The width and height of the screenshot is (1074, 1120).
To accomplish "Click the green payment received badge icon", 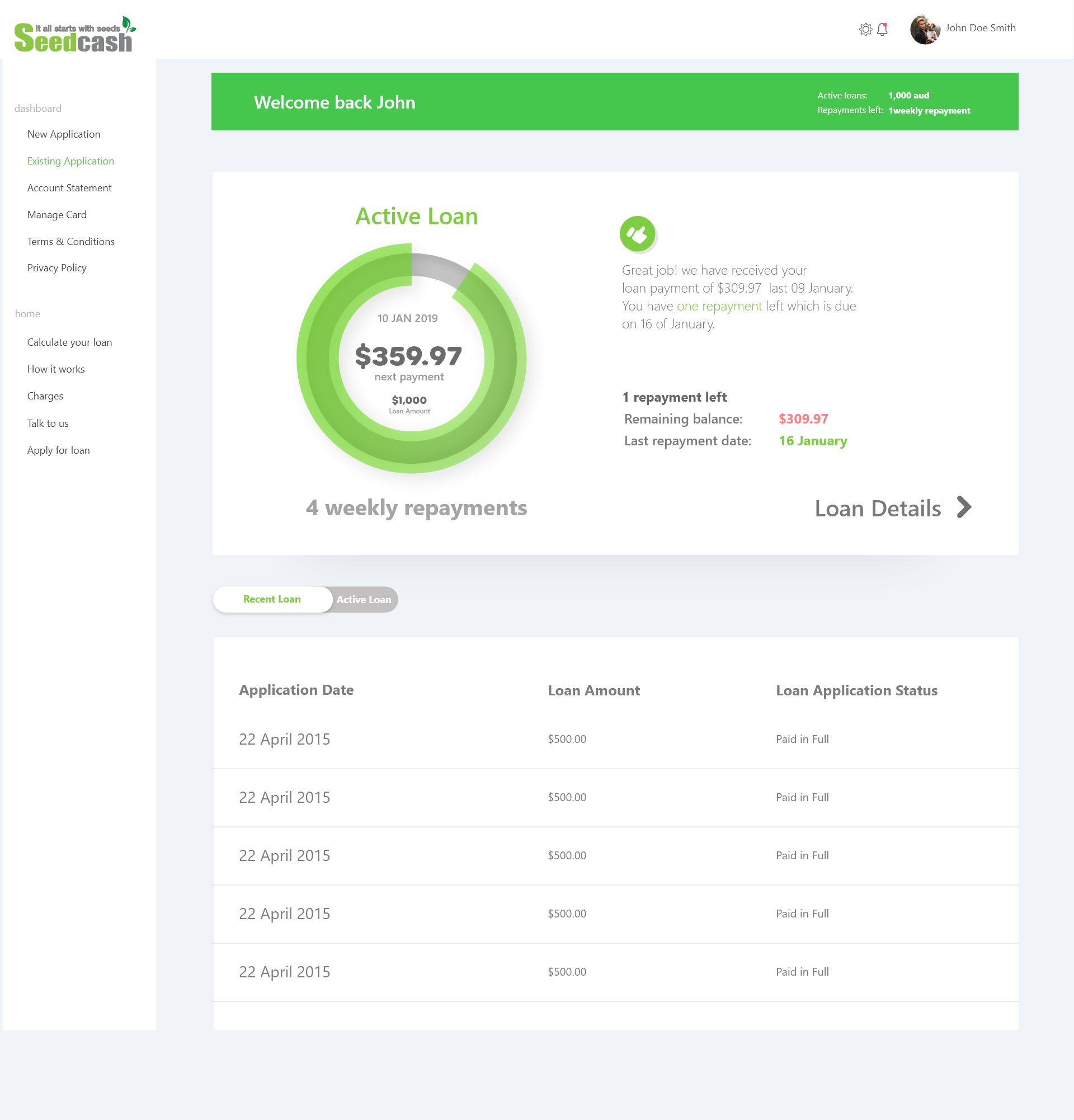I will coord(637,233).
